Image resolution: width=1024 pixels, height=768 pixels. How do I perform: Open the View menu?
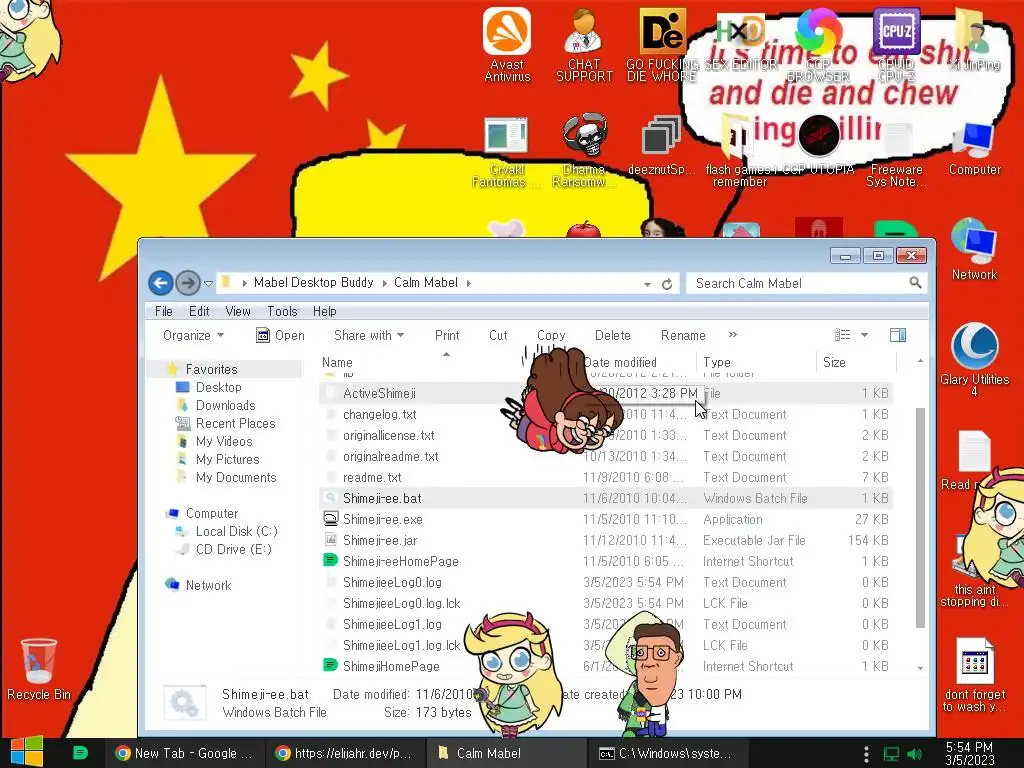pyautogui.click(x=238, y=311)
